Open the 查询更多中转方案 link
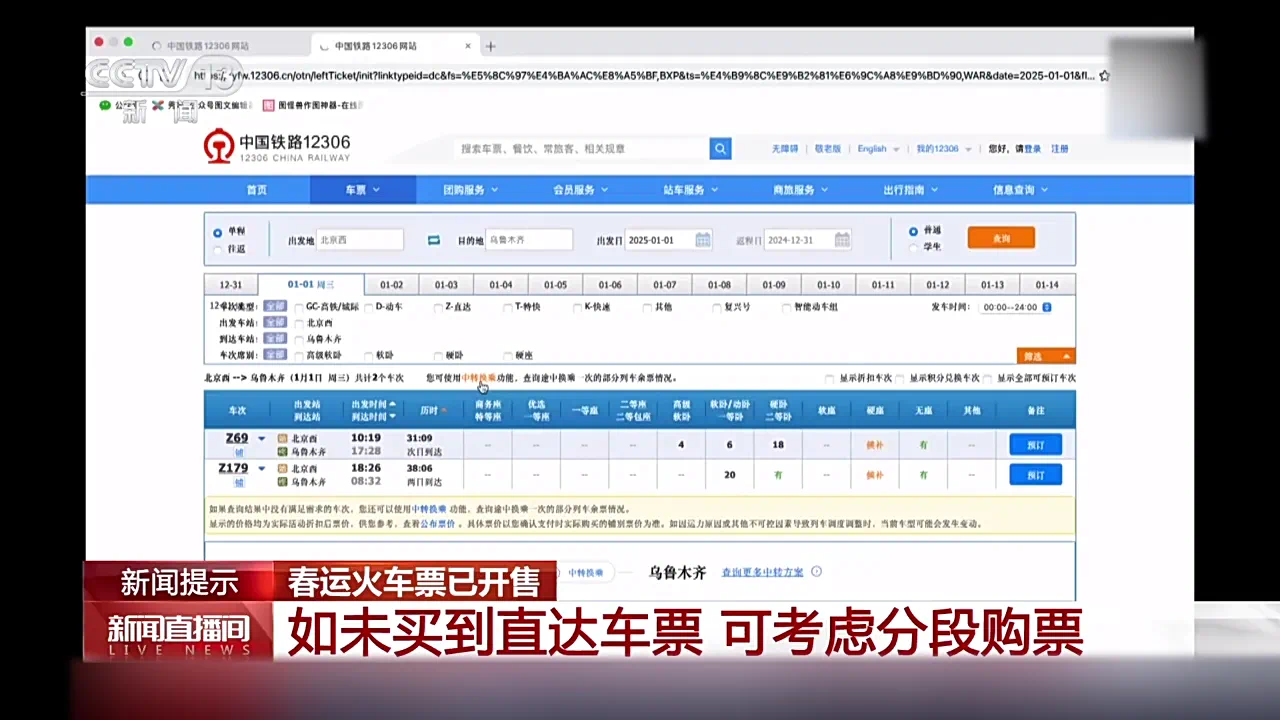1280x720 pixels. (x=762, y=571)
